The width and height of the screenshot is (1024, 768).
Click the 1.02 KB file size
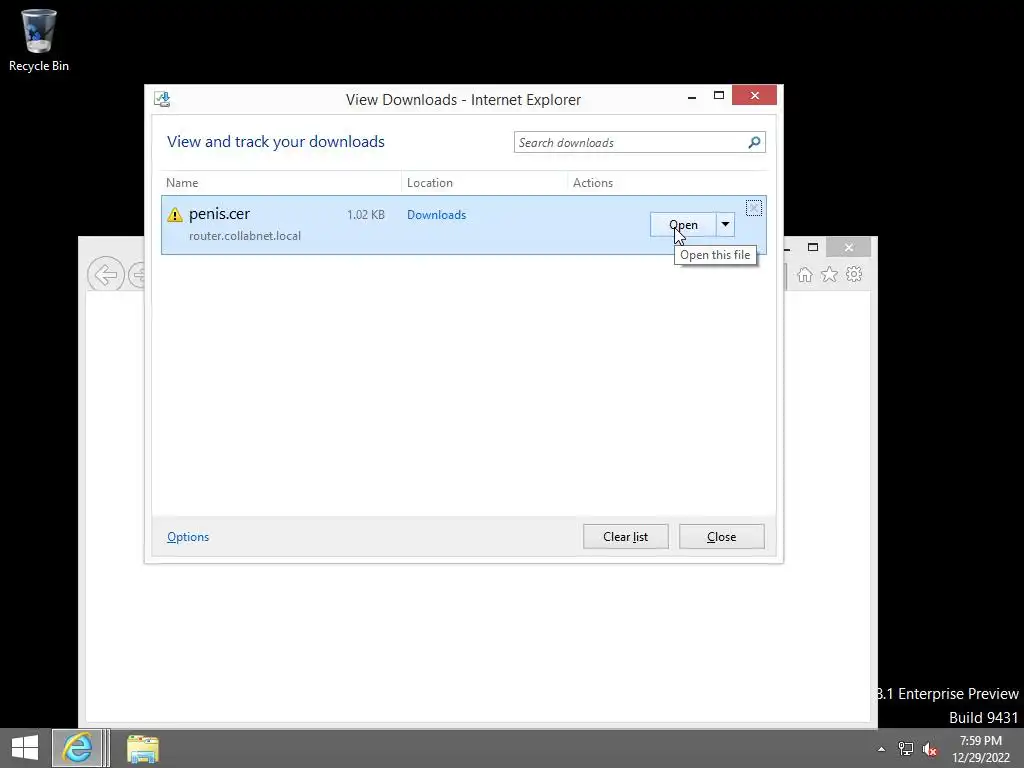coord(366,215)
